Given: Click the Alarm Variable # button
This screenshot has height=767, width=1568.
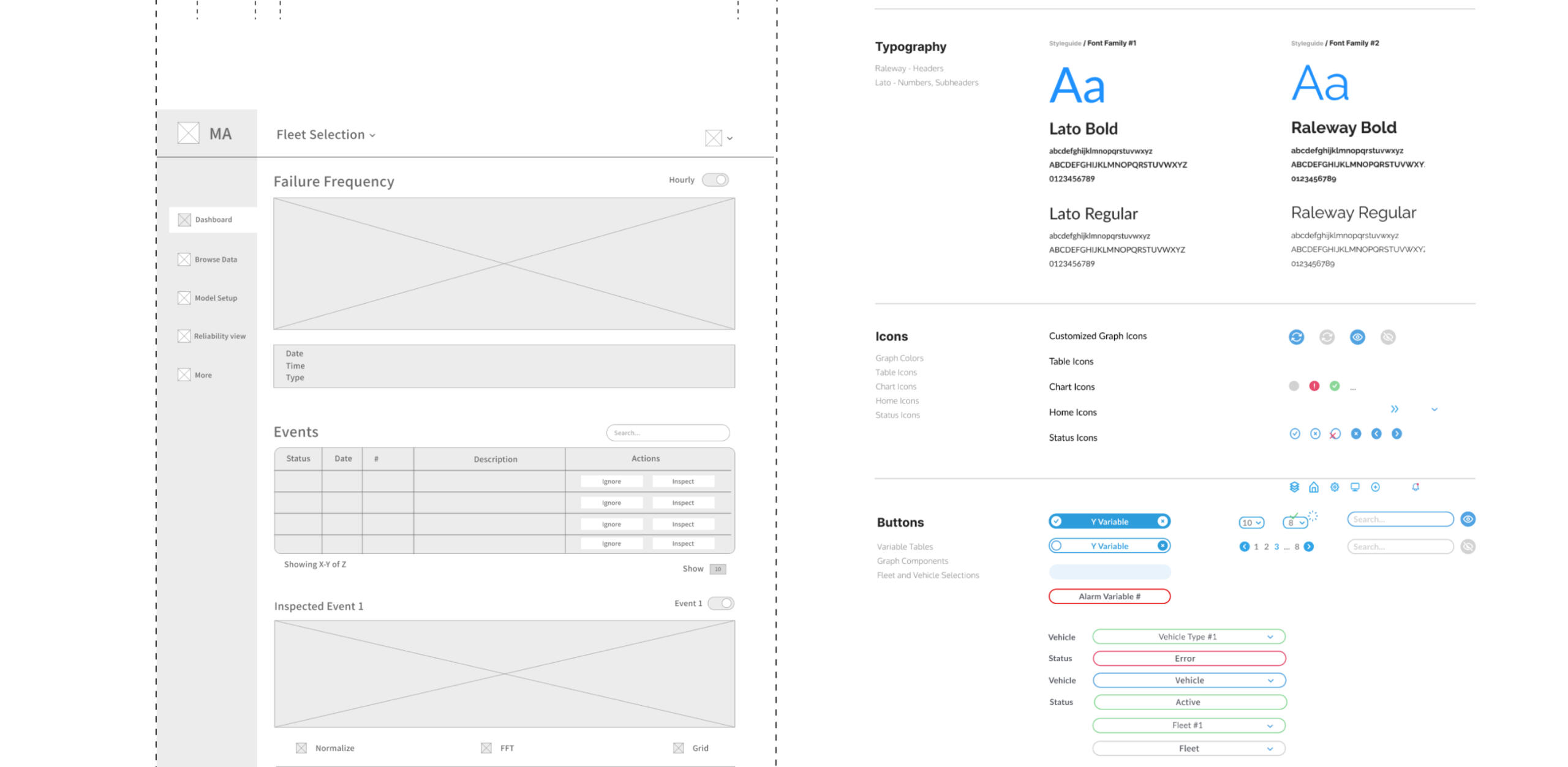Looking at the screenshot, I should pos(1109,596).
